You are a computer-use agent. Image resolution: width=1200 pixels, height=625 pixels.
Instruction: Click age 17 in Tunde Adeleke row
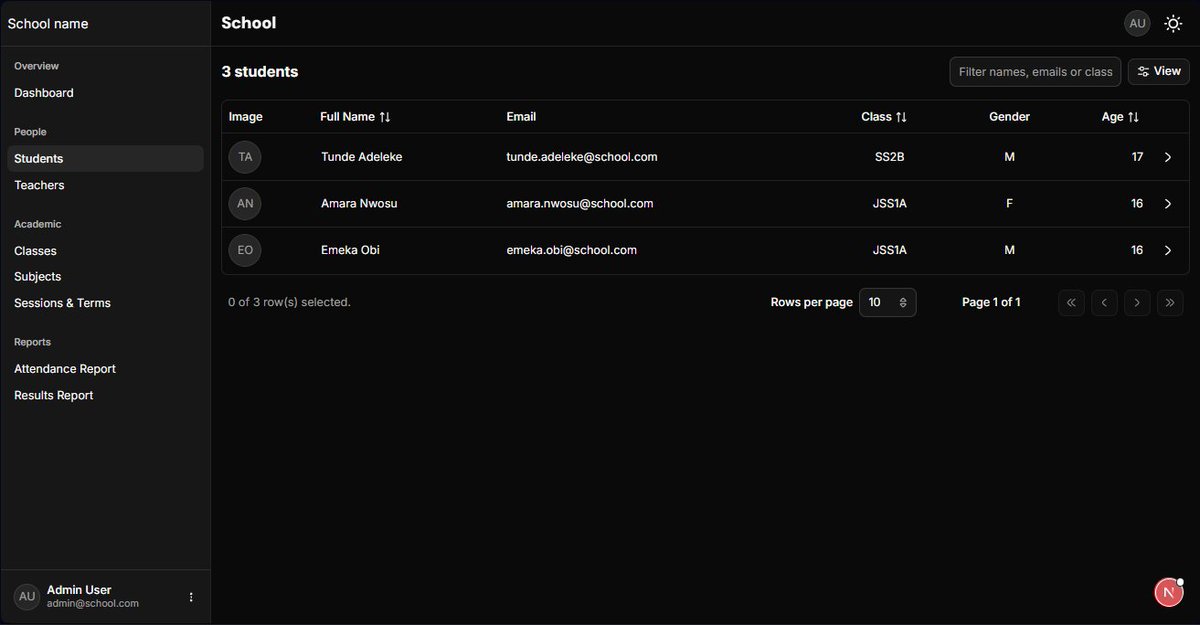pyautogui.click(x=1137, y=157)
